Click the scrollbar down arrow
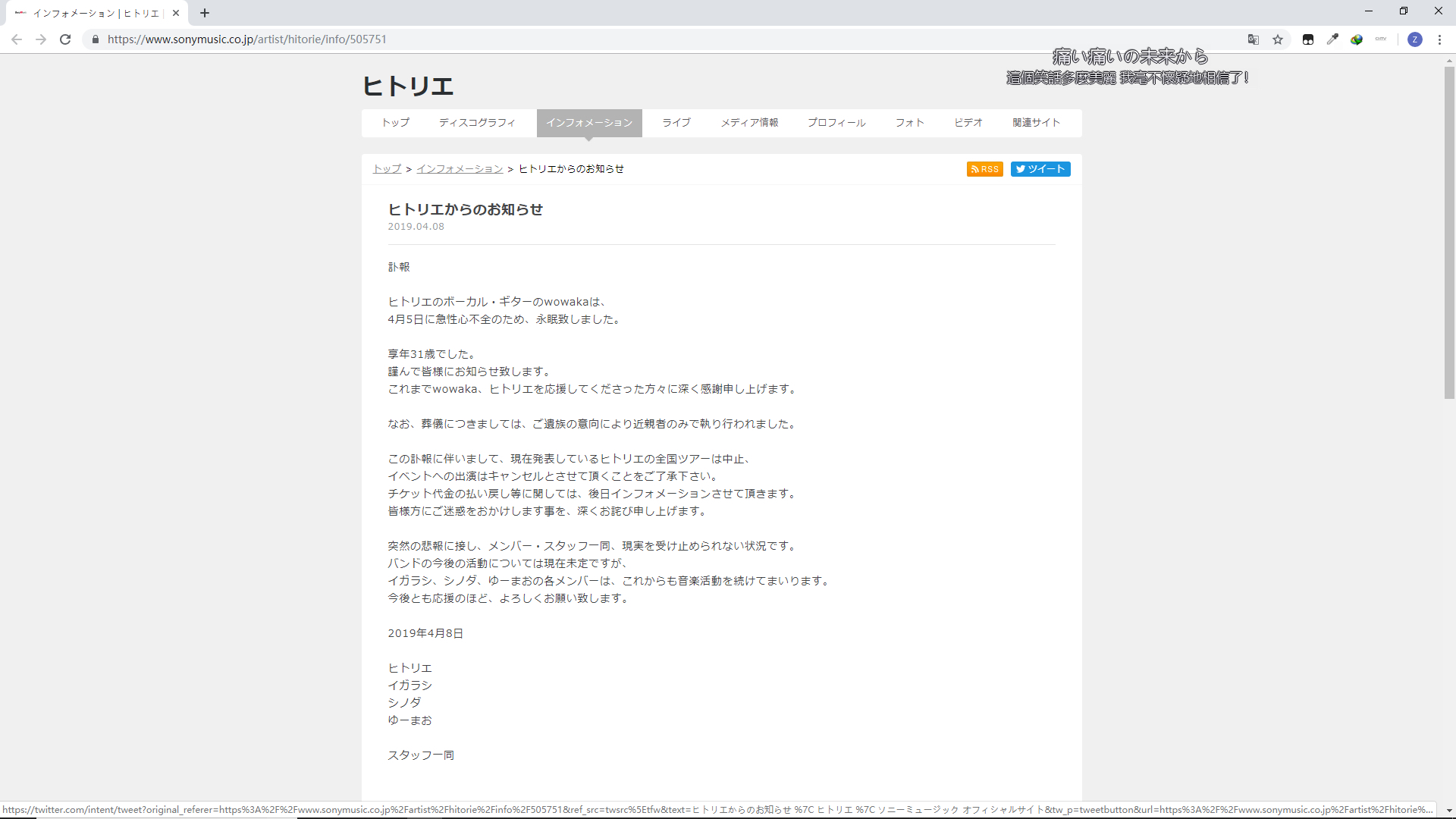The width and height of the screenshot is (1456, 819). (x=1449, y=811)
